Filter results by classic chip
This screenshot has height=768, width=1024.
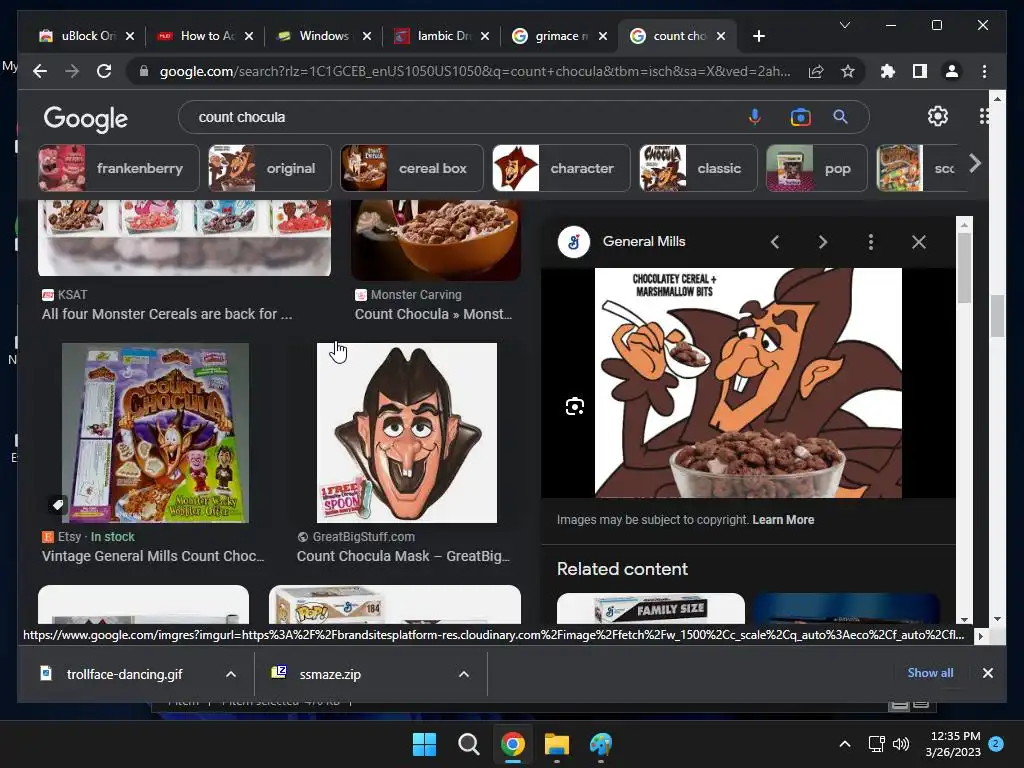pos(698,168)
